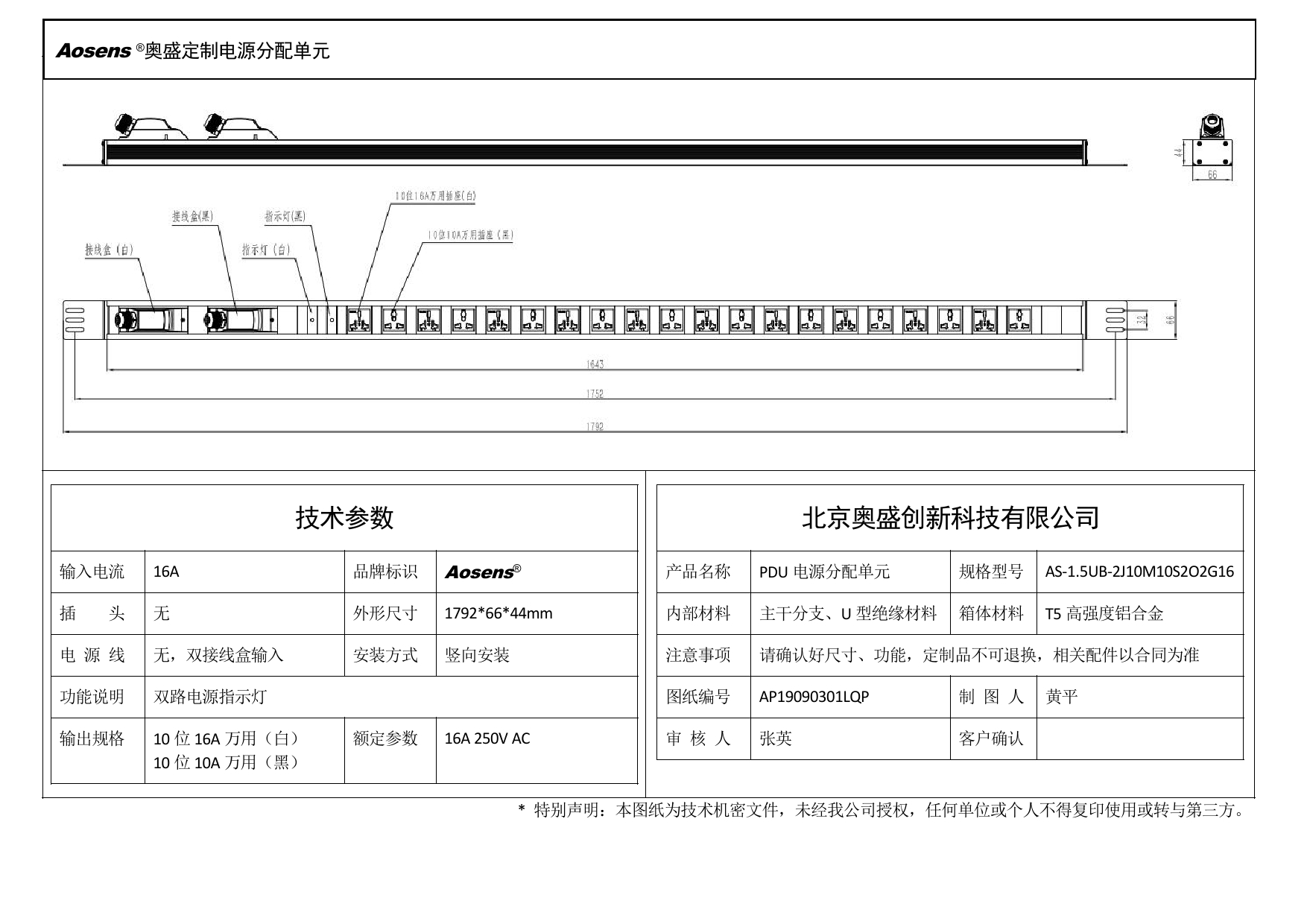Image resolution: width=1307 pixels, height=924 pixels.
Task: Click the black junction box in the front view
Action: coord(237,320)
